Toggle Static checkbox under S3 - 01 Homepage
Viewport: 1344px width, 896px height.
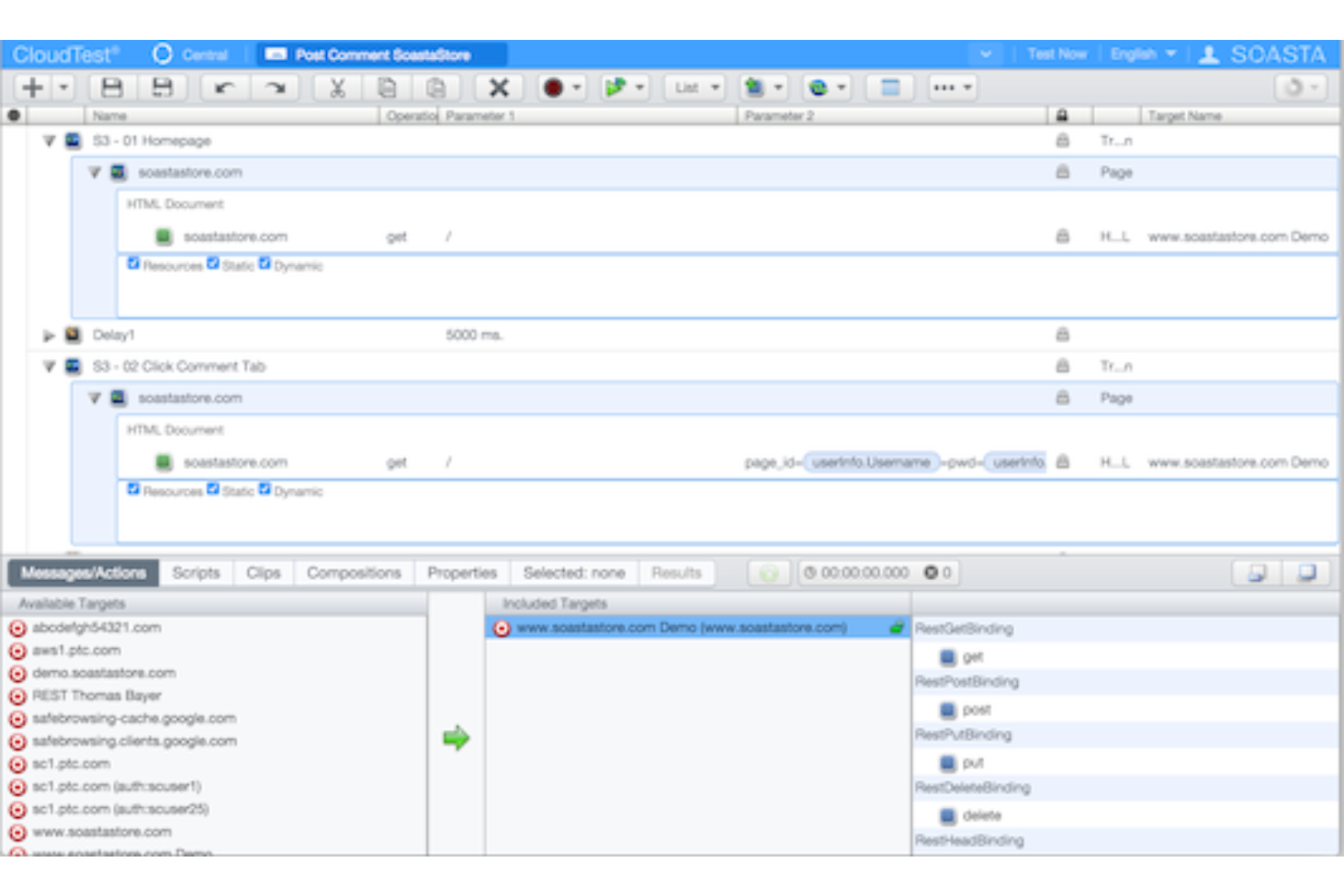212,263
